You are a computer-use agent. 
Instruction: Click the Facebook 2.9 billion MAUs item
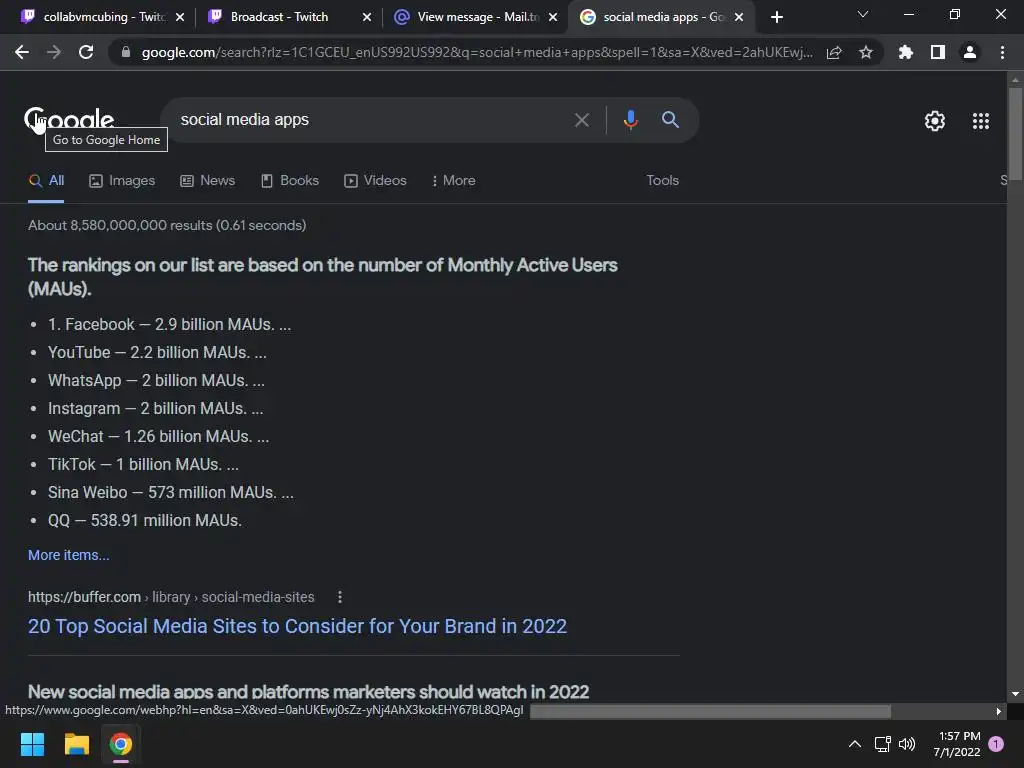coord(170,325)
